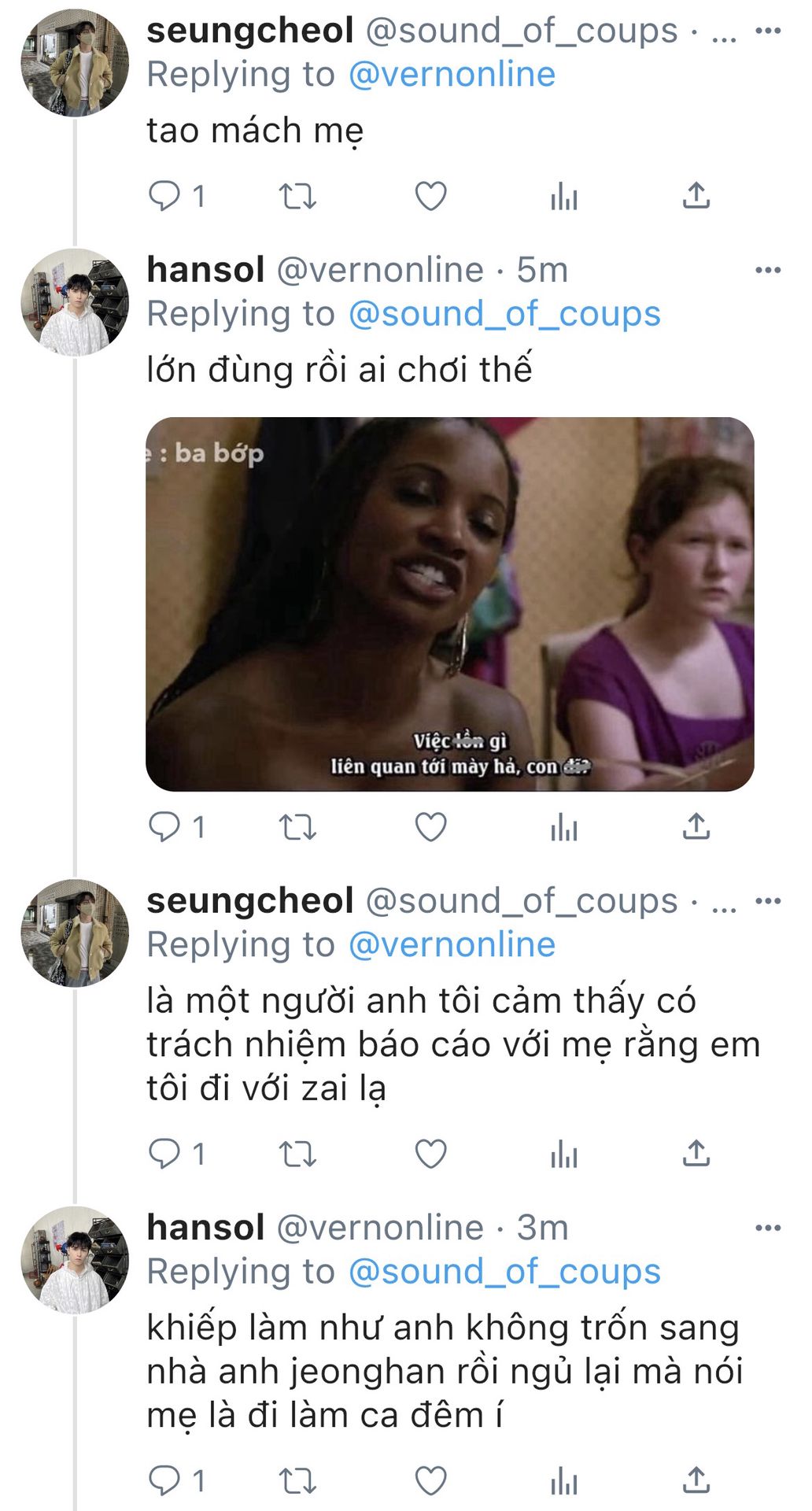This screenshot has height=1511, width=812.
Task: Open share options for "tao mách mẹ" tweet
Action: (696, 195)
